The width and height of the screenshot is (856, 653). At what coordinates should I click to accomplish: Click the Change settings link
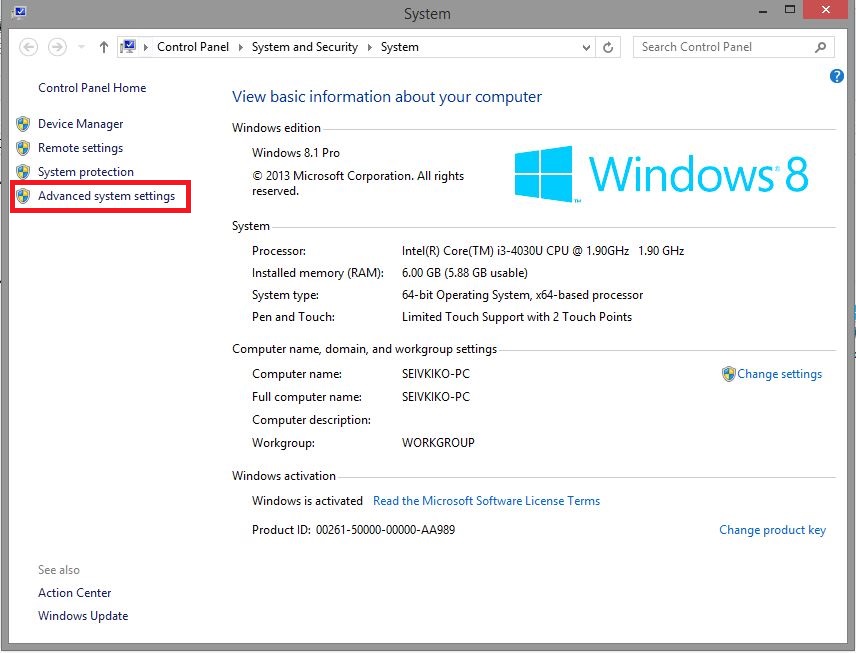[x=779, y=374]
